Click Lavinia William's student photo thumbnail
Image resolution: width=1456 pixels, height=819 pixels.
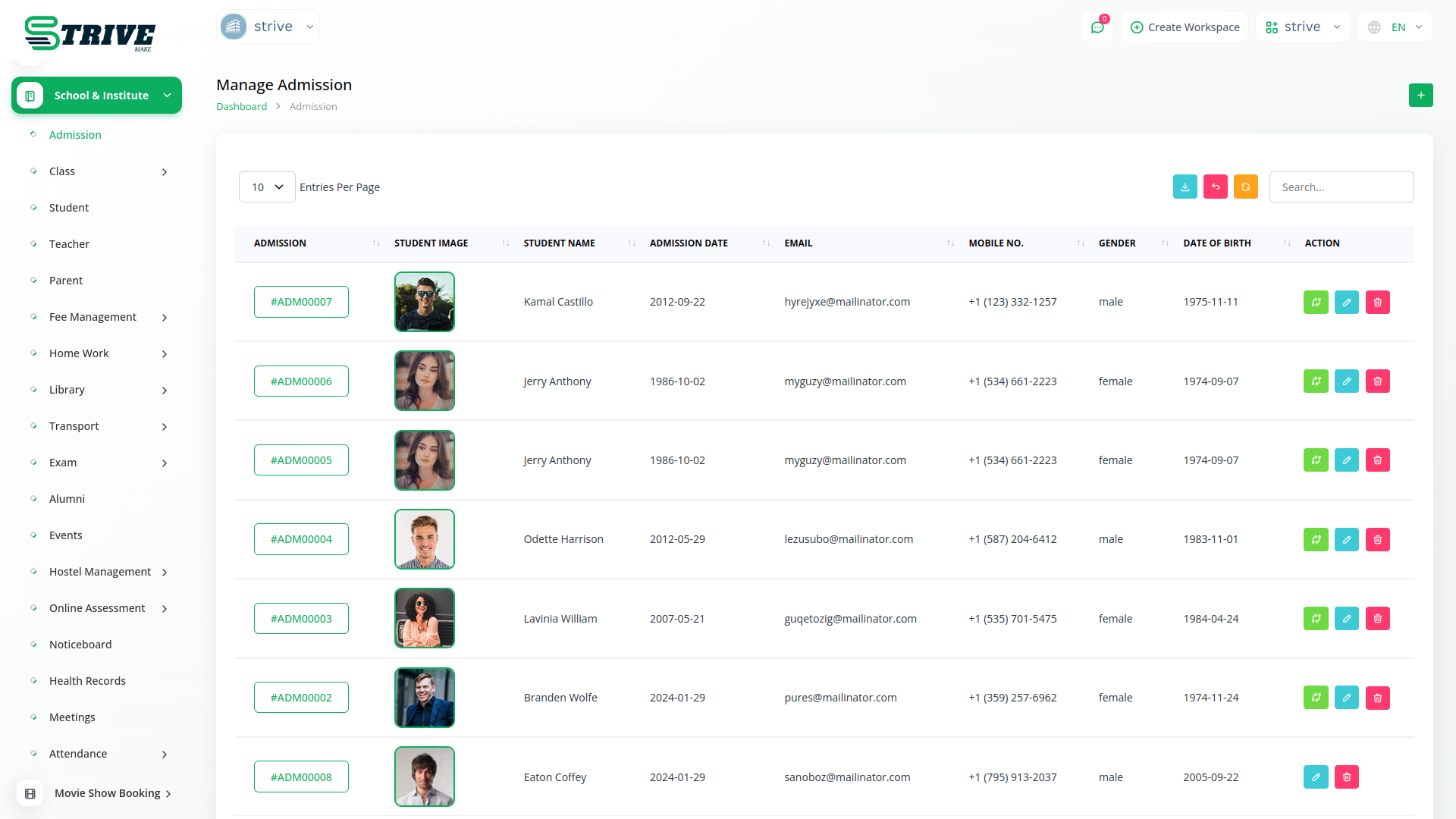point(424,619)
